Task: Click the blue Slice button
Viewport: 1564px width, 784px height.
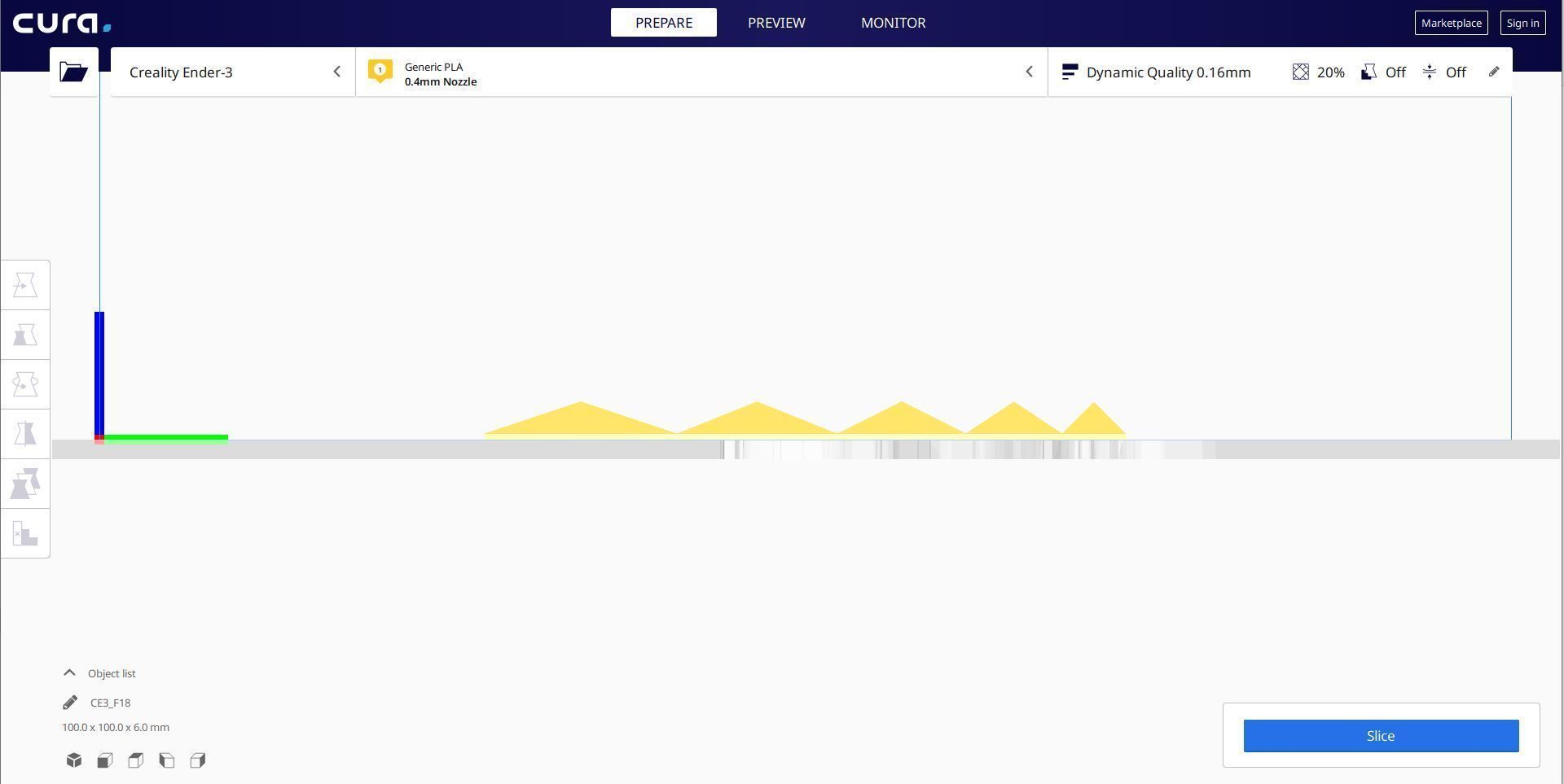Action: point(1381,736)
